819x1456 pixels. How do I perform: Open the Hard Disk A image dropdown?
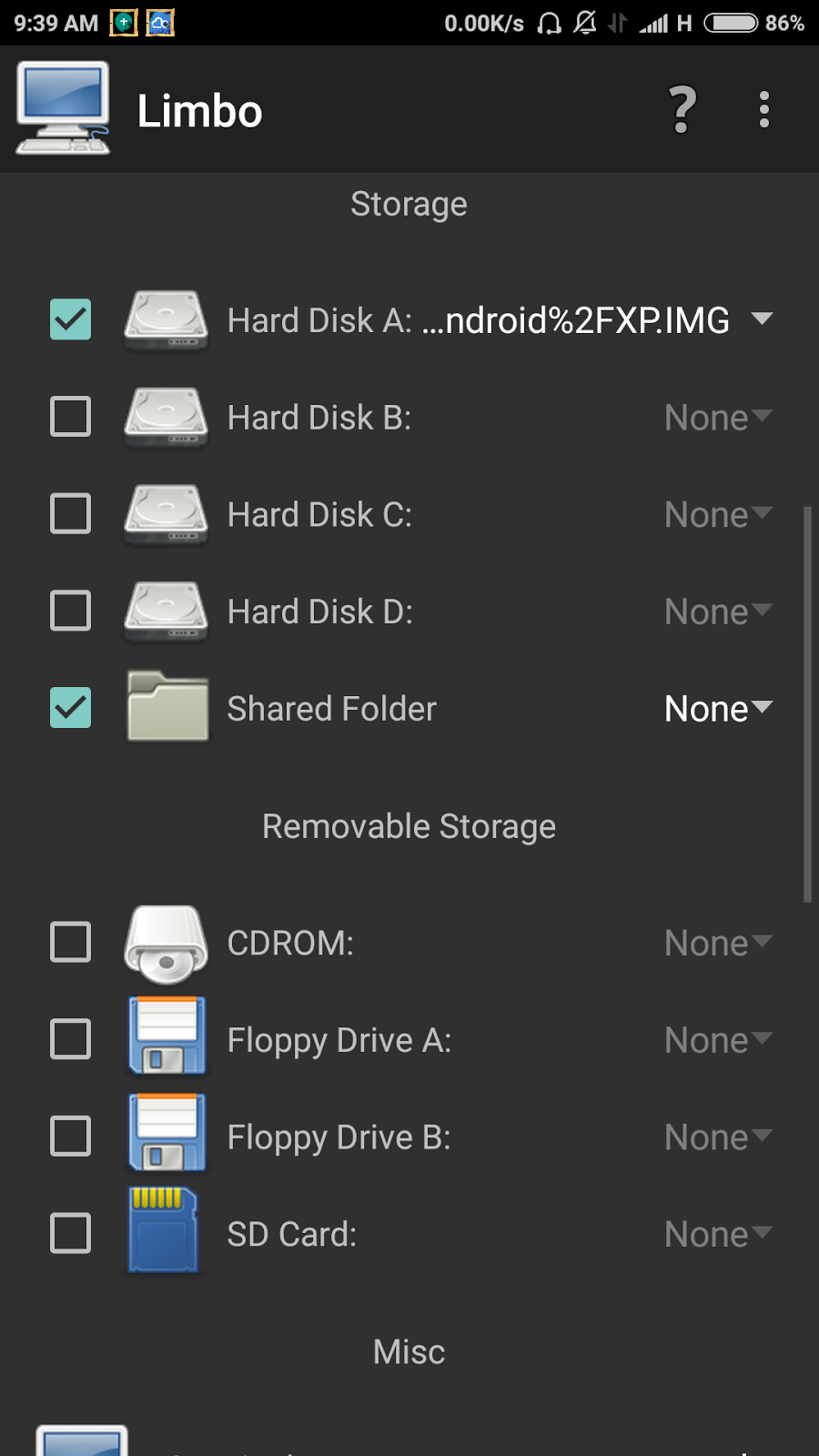click(761, 319)
